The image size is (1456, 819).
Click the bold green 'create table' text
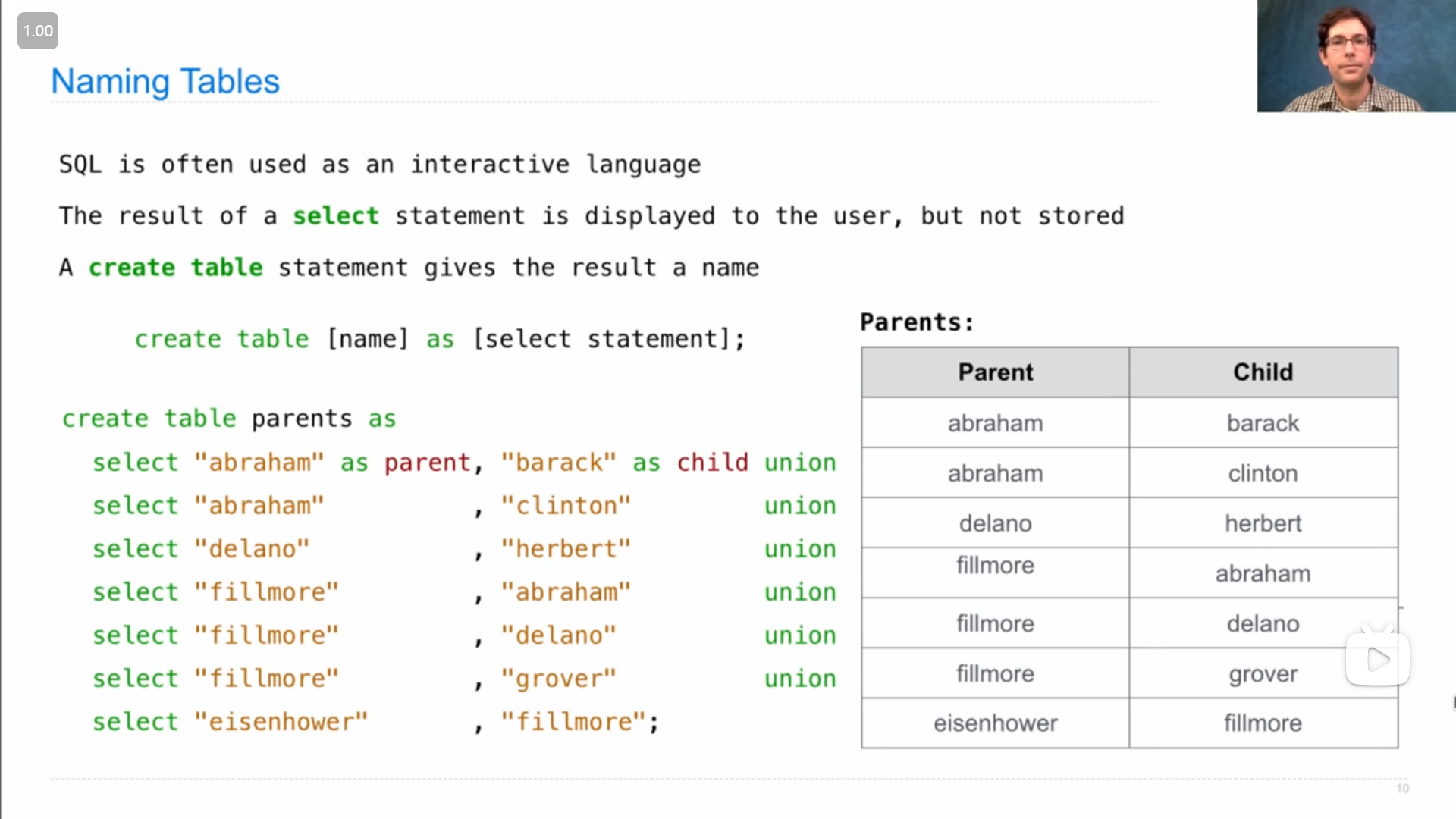pyautogui.click(x=175, y=268)
